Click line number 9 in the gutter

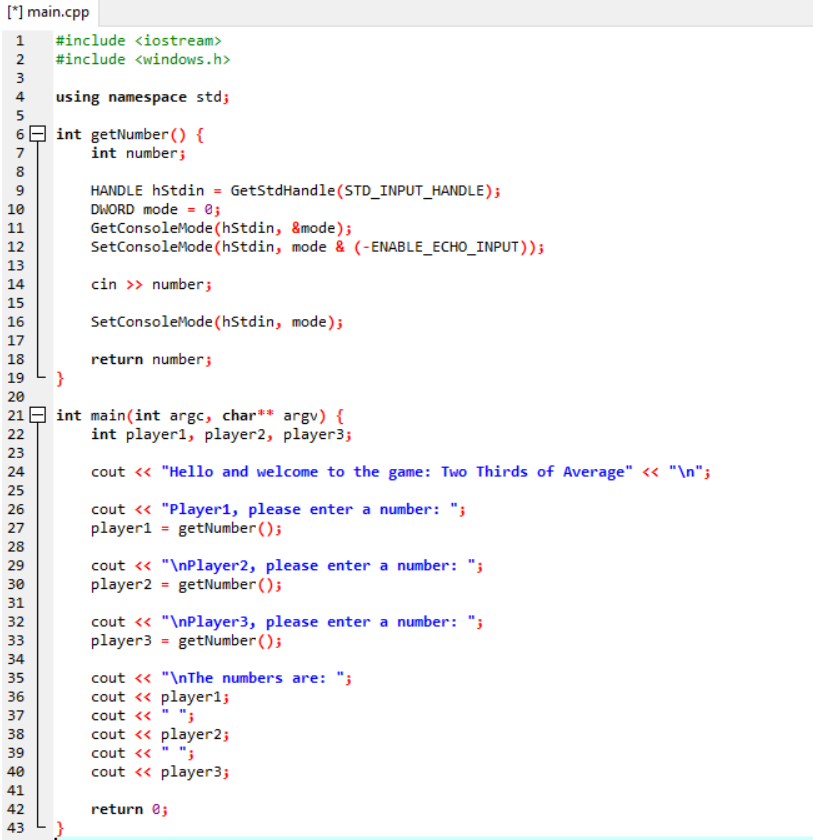pyautogui.click(x=19, y=190)
